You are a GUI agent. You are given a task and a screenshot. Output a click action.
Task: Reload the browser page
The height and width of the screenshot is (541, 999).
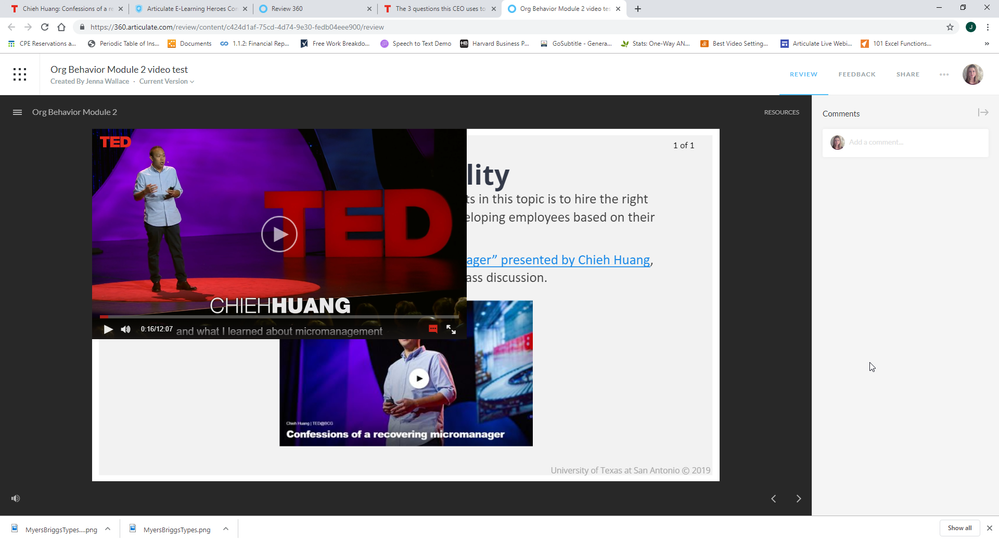pyautogui.click(x=45, y=27)
